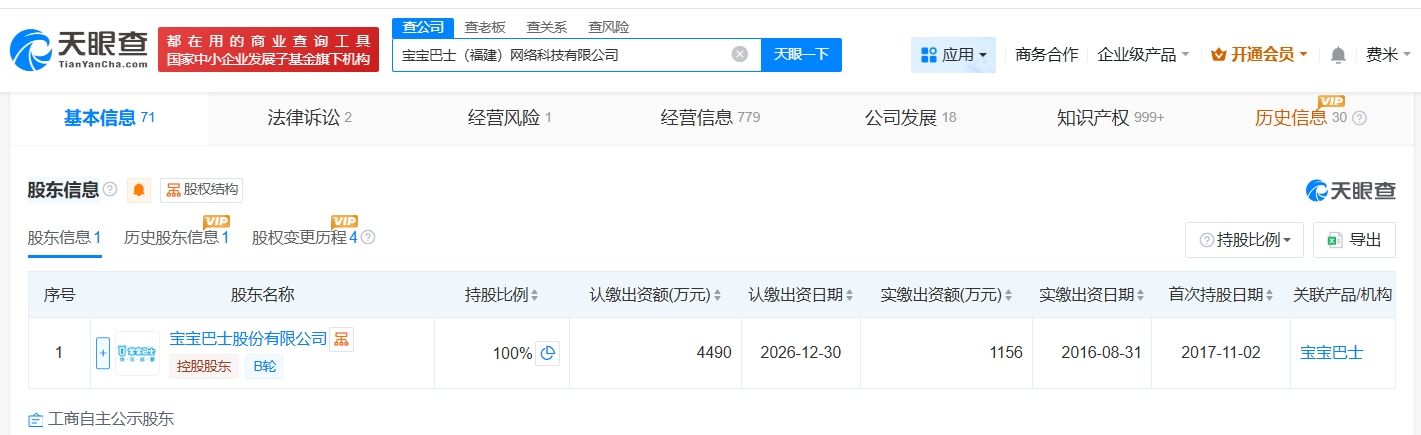
Task: Click the shareholder alert bell icon
Action: [140, 190]
